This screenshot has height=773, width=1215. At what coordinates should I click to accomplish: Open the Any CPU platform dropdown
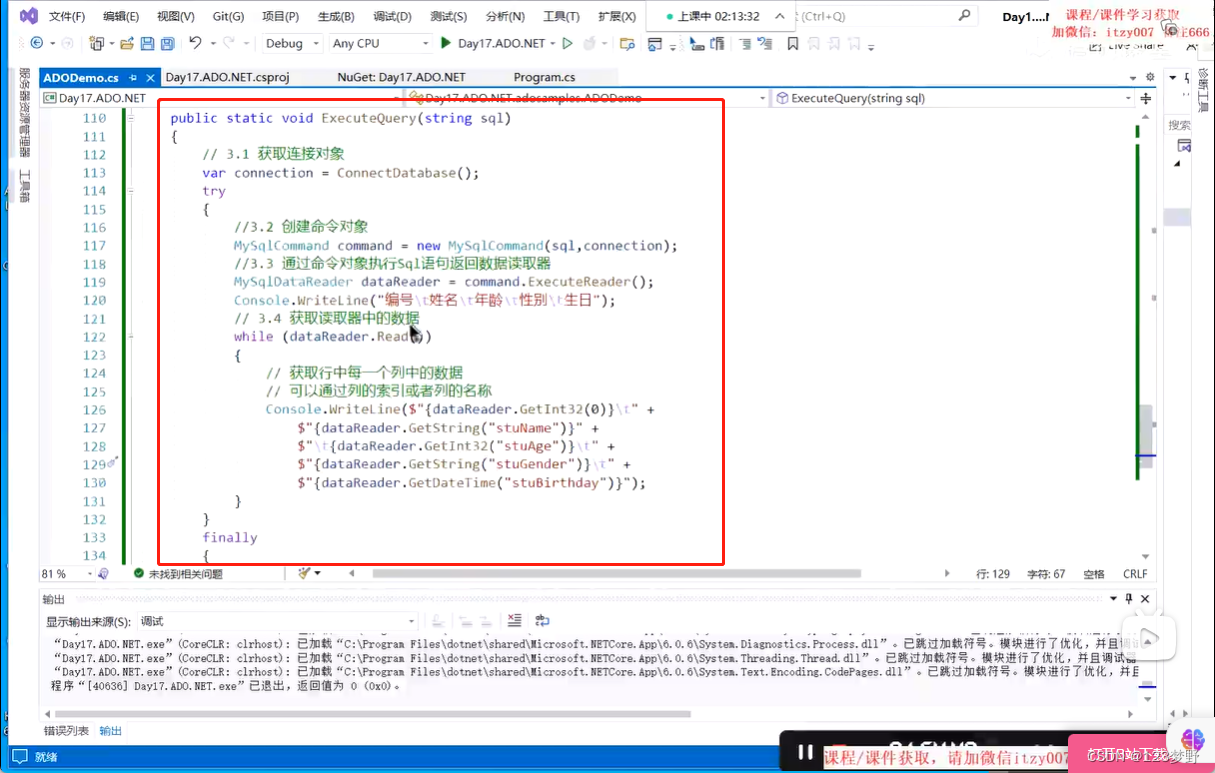pyautogui.click(x=381, y=44)
